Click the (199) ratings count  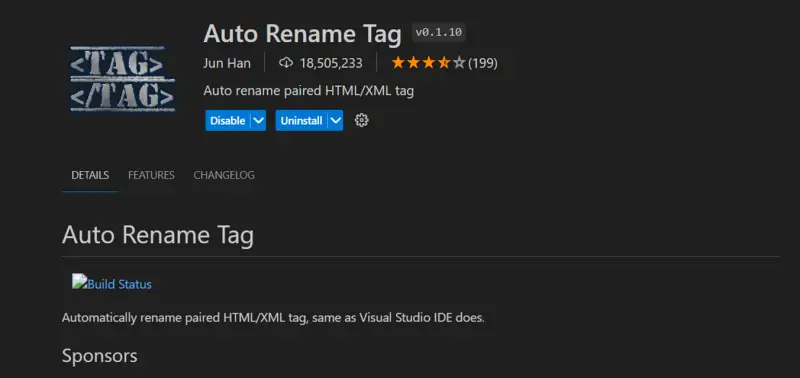click(483, 63)
